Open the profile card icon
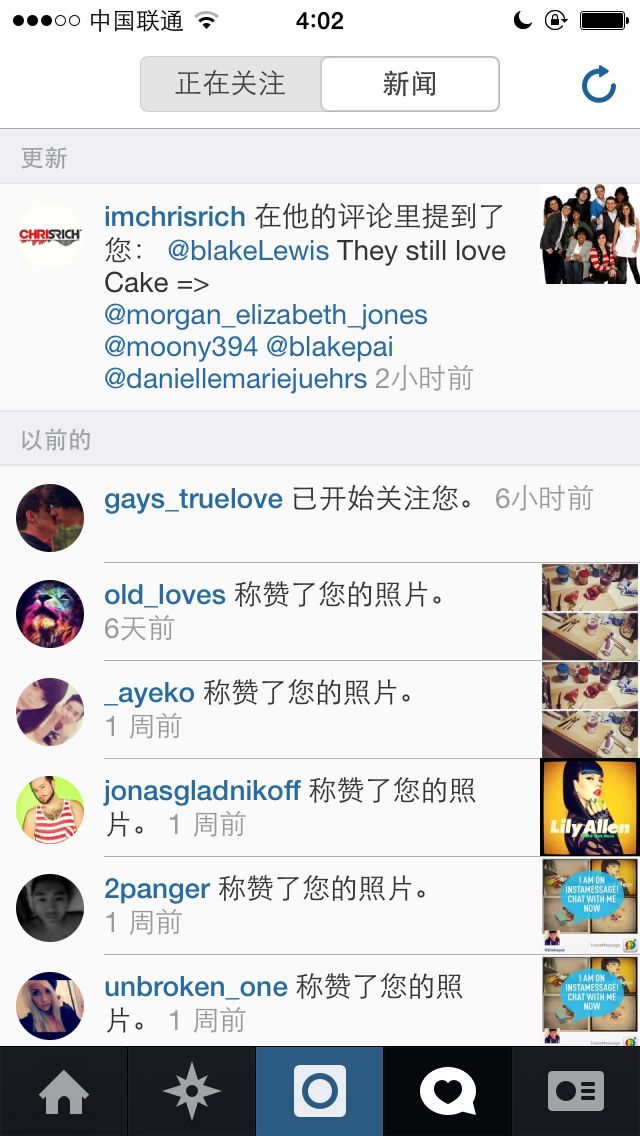 point(576,1091)
